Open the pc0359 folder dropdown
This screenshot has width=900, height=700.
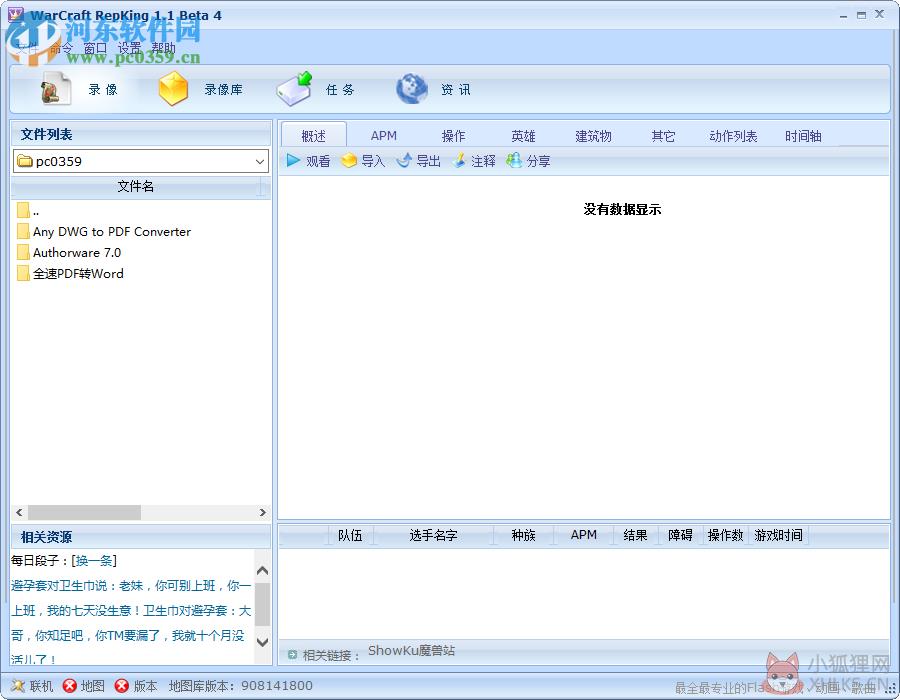tap(260, 162)
